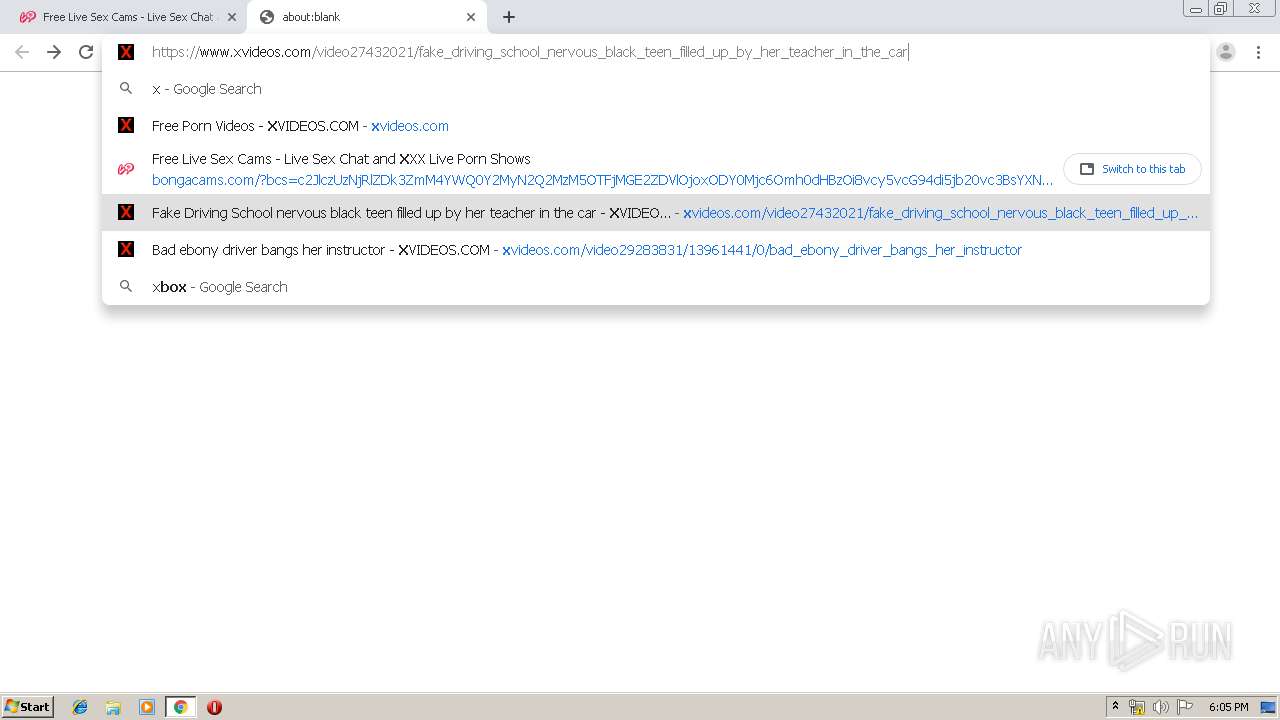
Task: Show hidden system tray icons
Action: pos(1116,707)
